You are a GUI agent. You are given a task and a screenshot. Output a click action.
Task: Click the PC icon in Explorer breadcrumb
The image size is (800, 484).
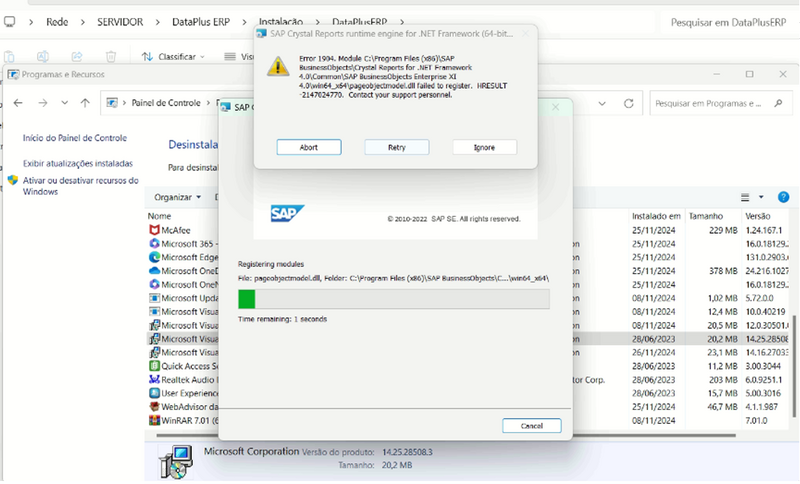click(x=9, y=22)
